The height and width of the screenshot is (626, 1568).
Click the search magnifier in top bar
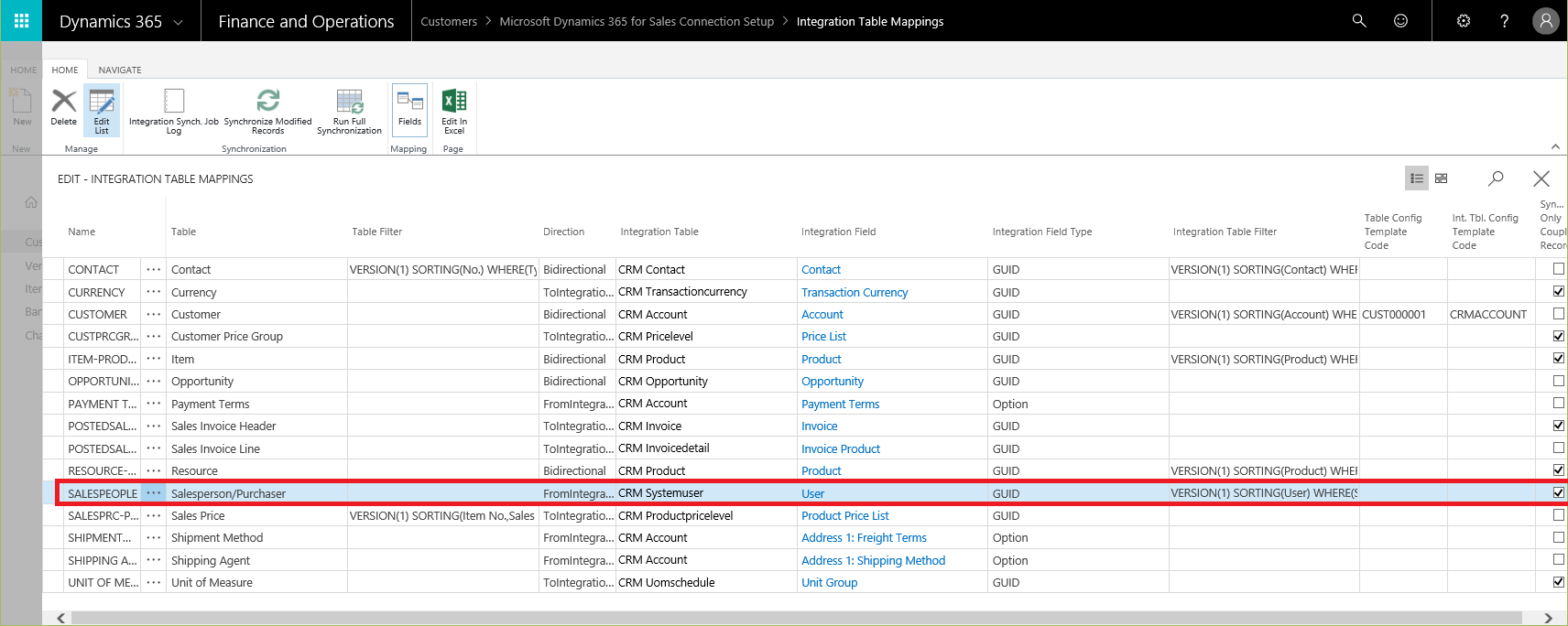click(x=1359, y=20)
